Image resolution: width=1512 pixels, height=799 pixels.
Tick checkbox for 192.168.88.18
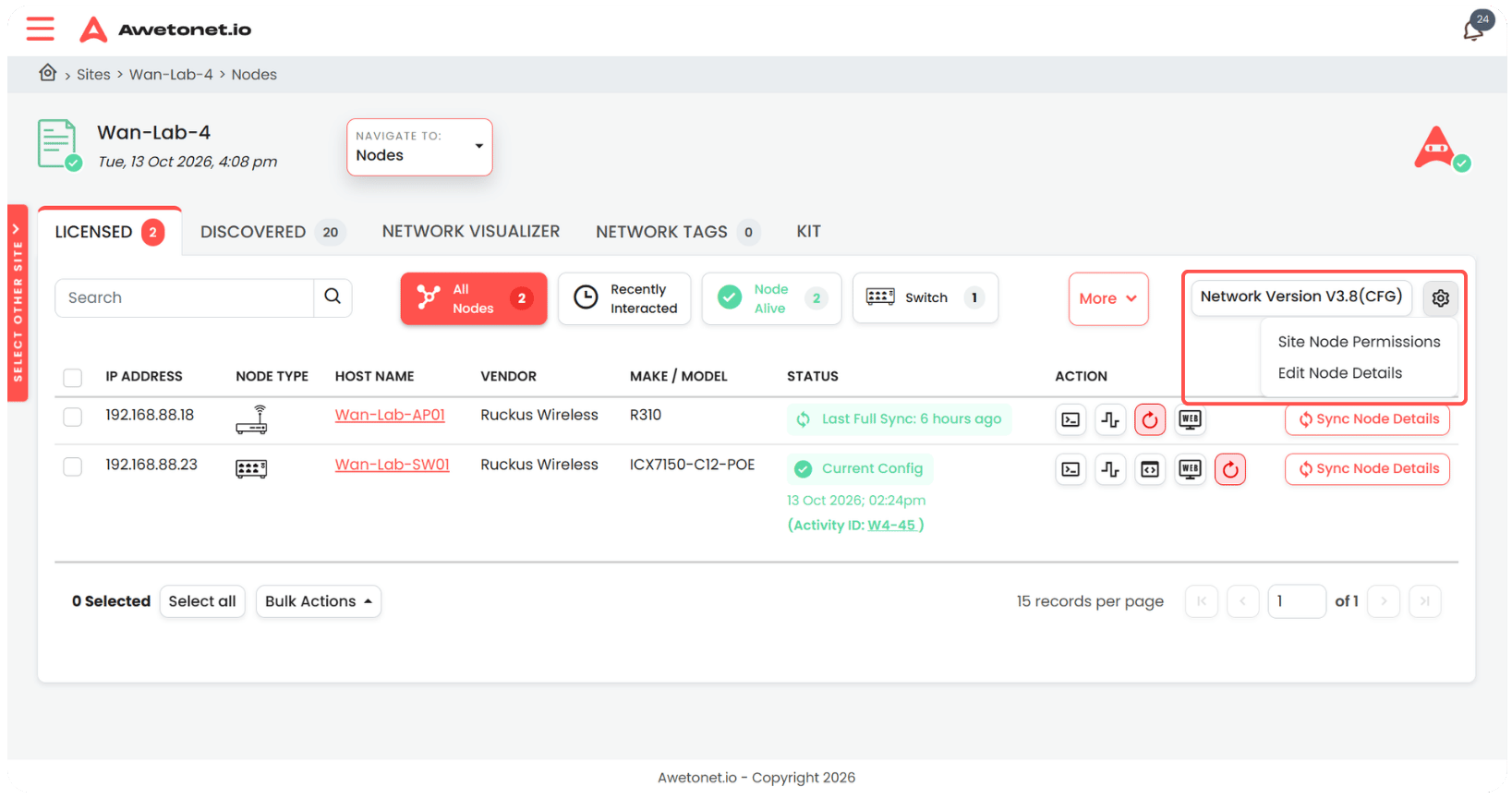tap(73, 417)
